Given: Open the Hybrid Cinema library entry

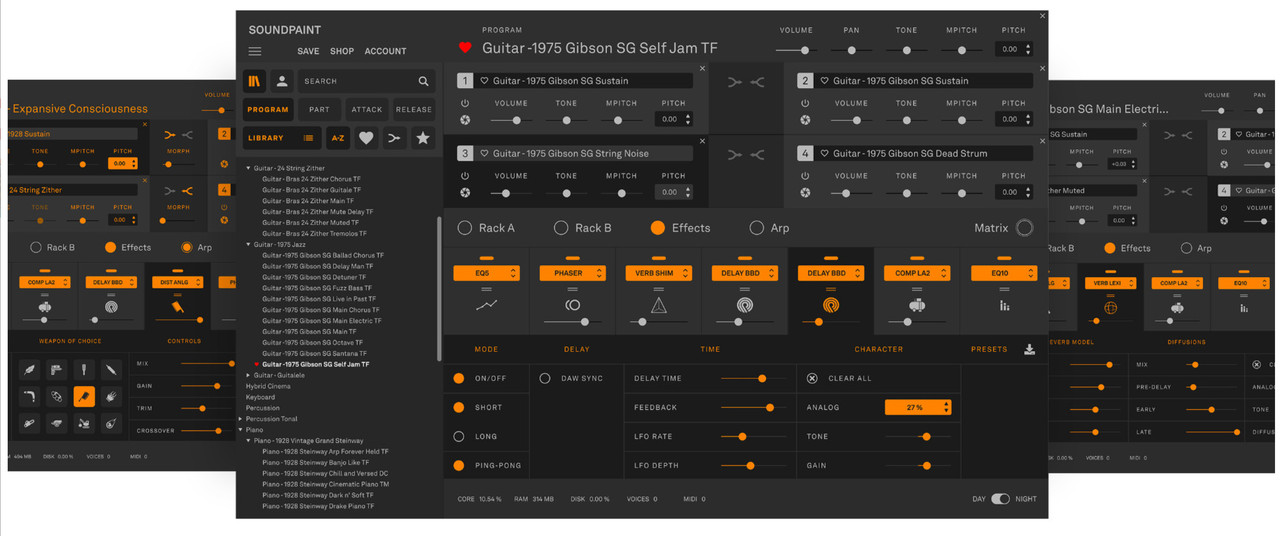Looking at the screenshot, I should tap(268, 386).
